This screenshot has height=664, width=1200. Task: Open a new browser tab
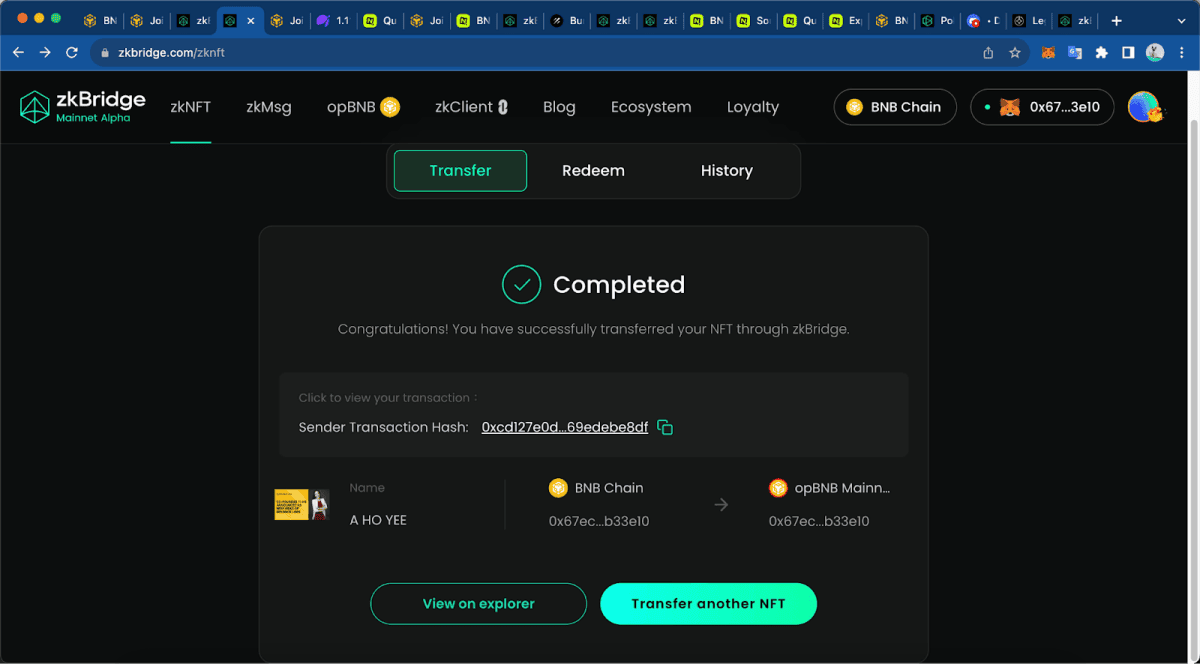click(1117, 20)
